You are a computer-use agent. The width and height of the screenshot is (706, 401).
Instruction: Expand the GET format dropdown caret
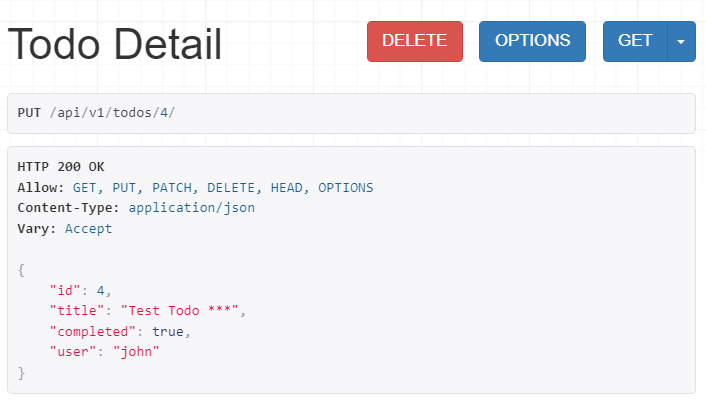pyautogui.click(x=681, y=41)
